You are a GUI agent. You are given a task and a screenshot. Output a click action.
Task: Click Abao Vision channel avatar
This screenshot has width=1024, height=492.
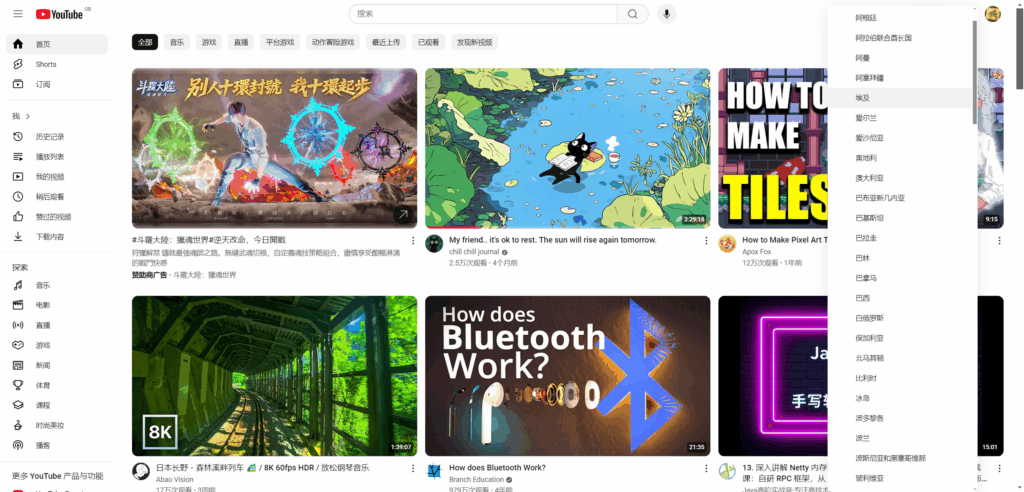click(x=140, y=472)
